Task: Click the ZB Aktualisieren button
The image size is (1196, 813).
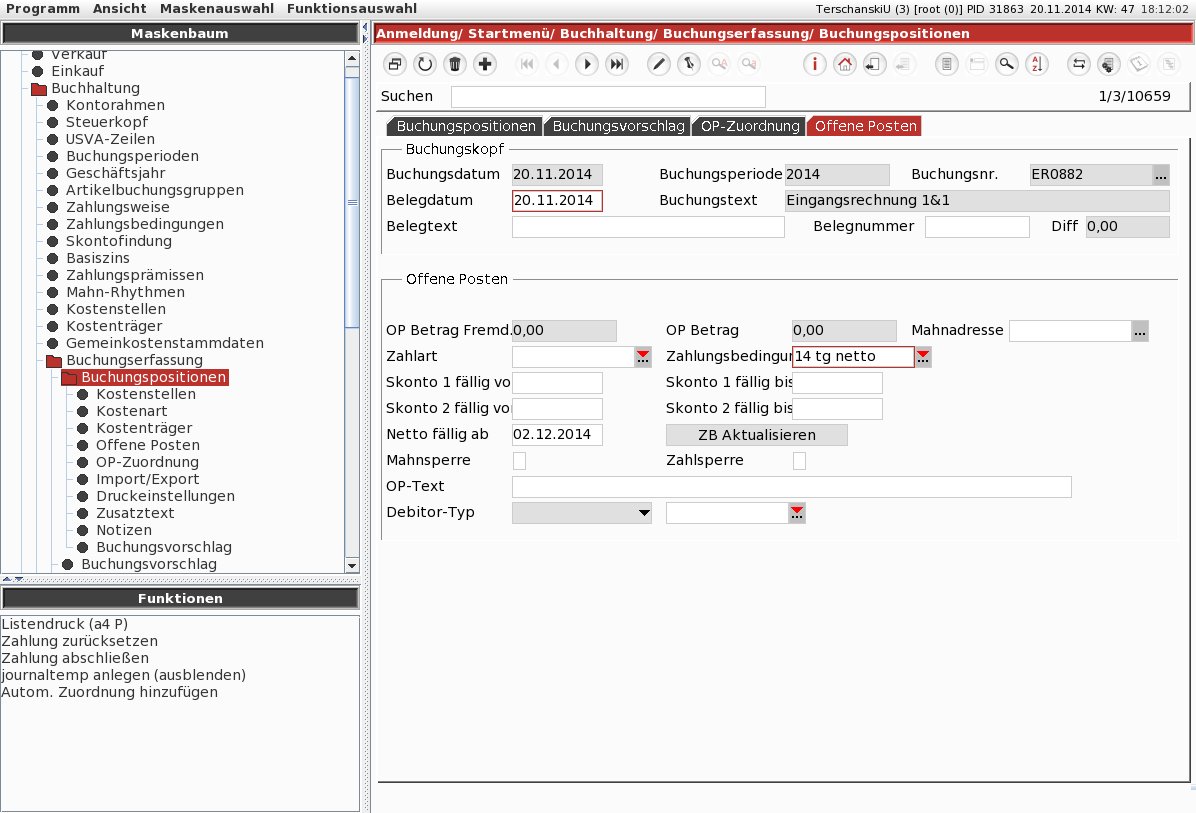Action: point(757,435)
